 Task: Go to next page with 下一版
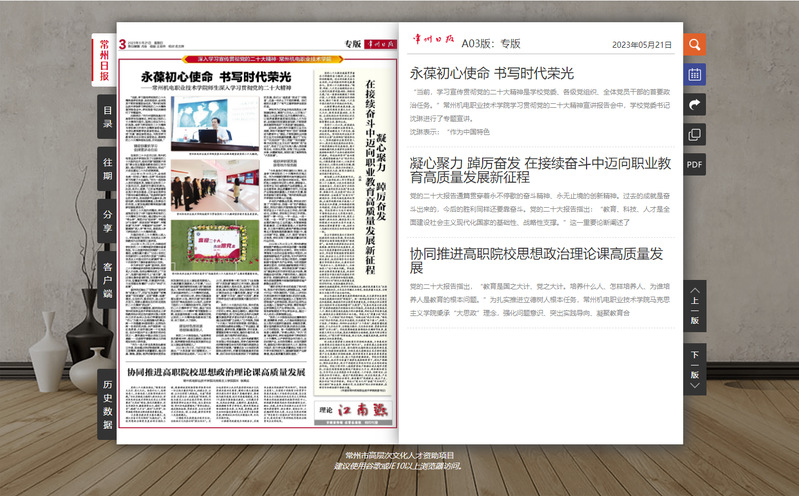coord(694,367)
